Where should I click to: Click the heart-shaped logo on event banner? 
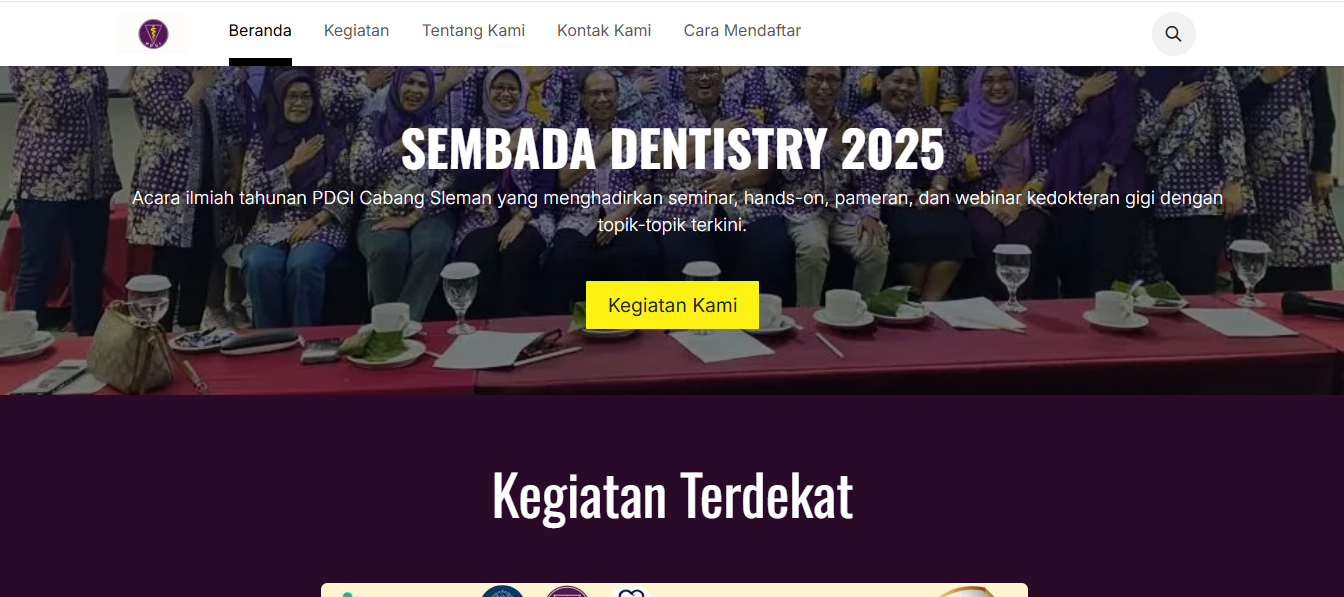630,592
